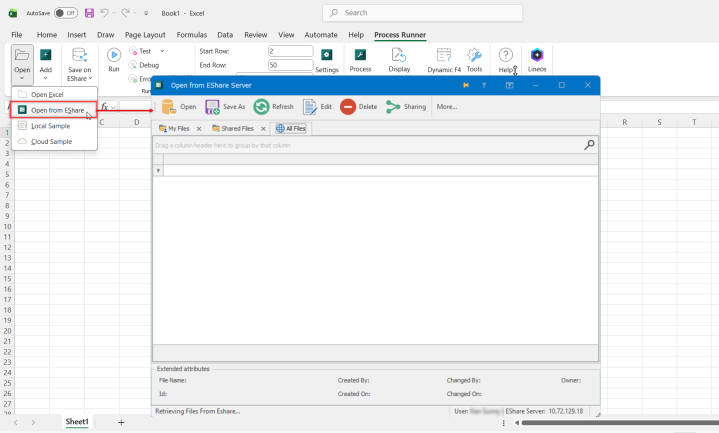
Task: Open the Save on EShare dropdown
Action: [79, 65]
